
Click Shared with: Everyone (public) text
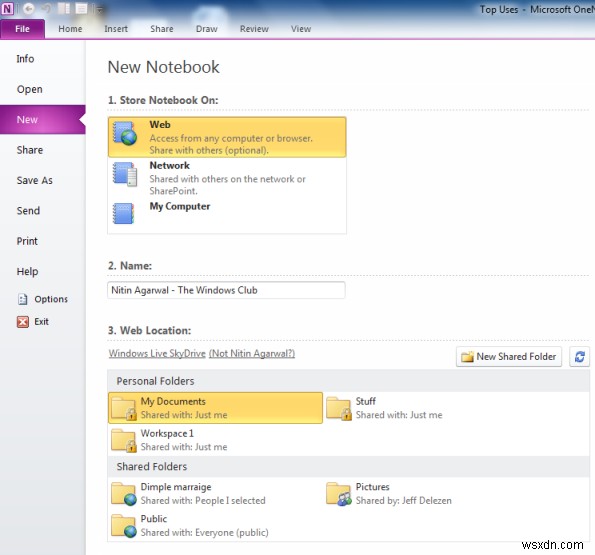click(x=205, y=533)
